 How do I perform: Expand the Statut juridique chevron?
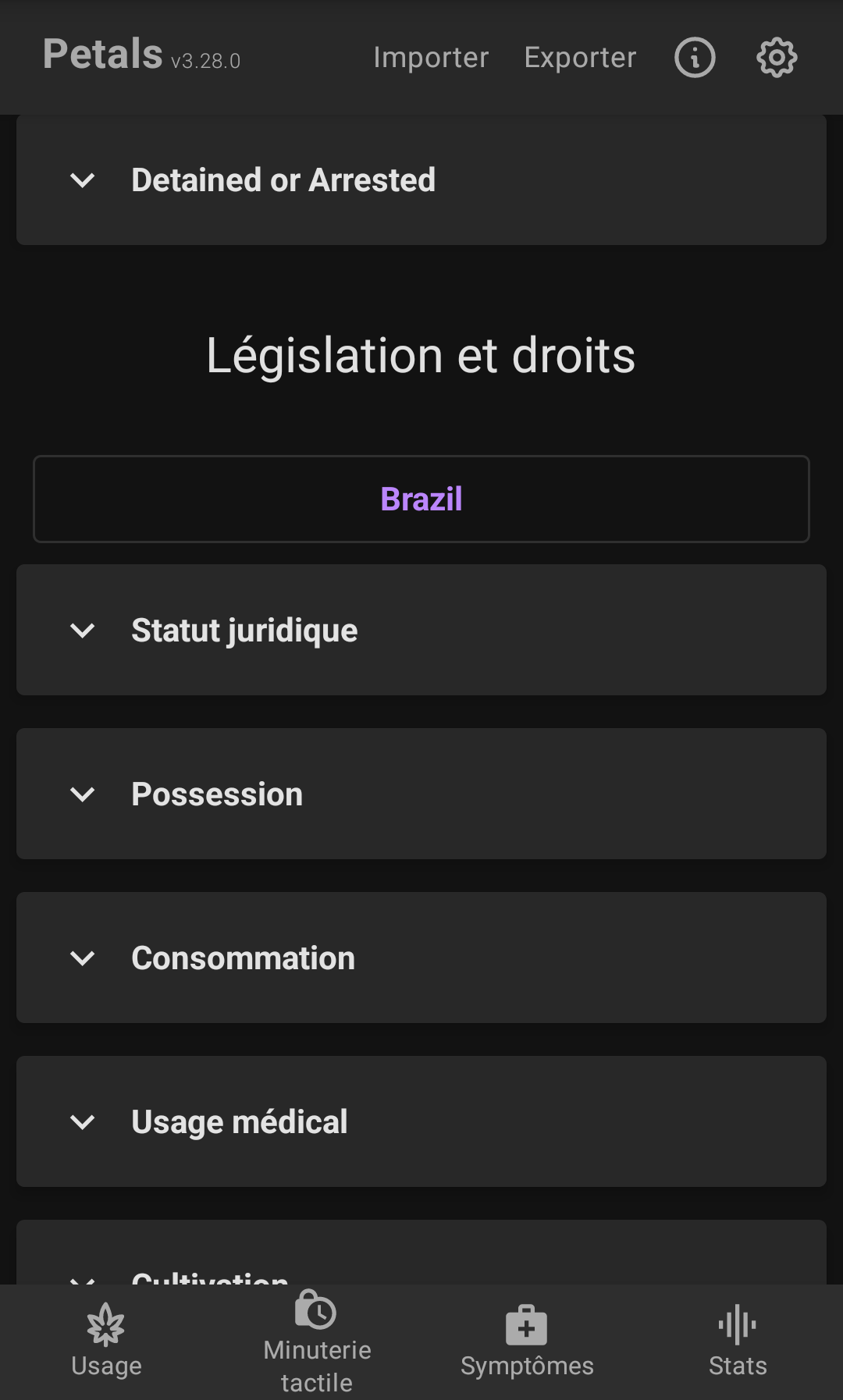point(83,631)
